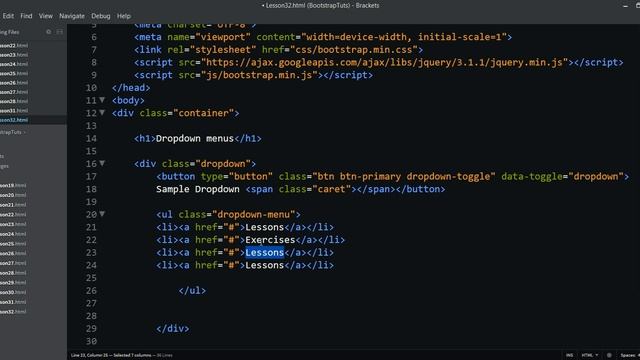Click the Spaces indentation setting
The height and width of the screenshot is (360, 640).
click(x=629, y=355)
